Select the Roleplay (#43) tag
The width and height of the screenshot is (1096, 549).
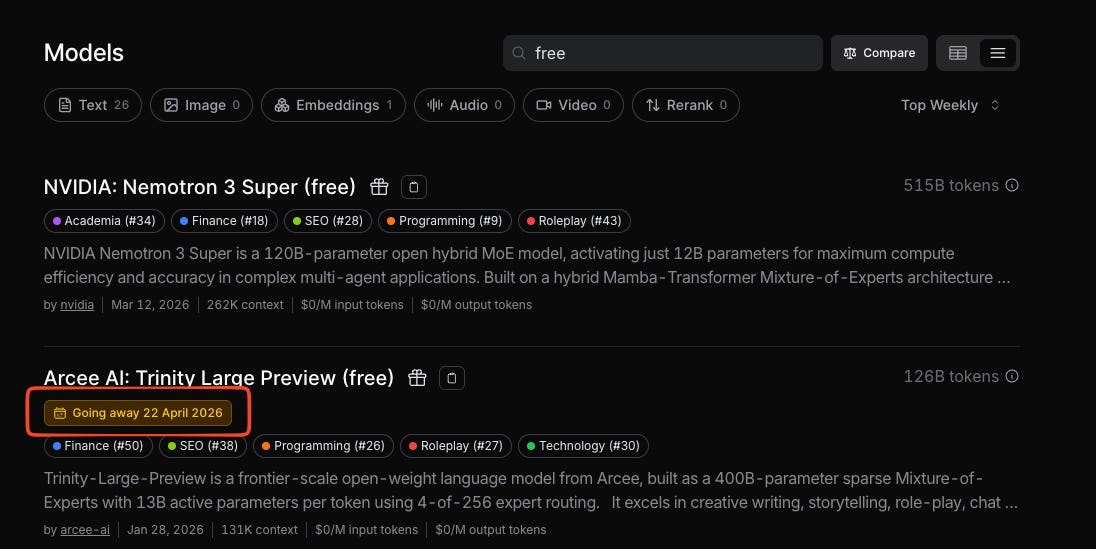pyautogui.click(x=574, y=221)
